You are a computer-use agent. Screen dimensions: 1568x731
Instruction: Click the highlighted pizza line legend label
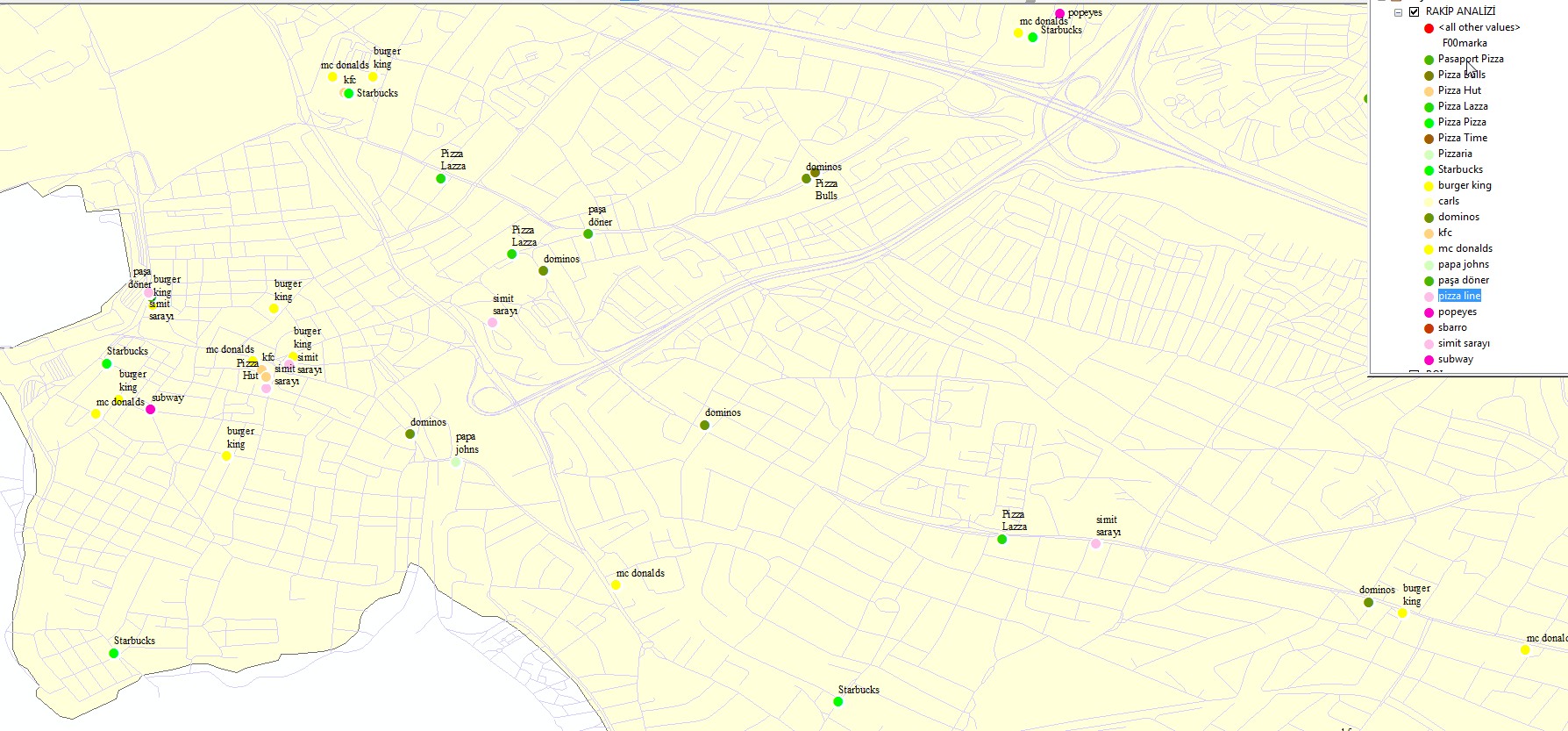point(1459,296)
